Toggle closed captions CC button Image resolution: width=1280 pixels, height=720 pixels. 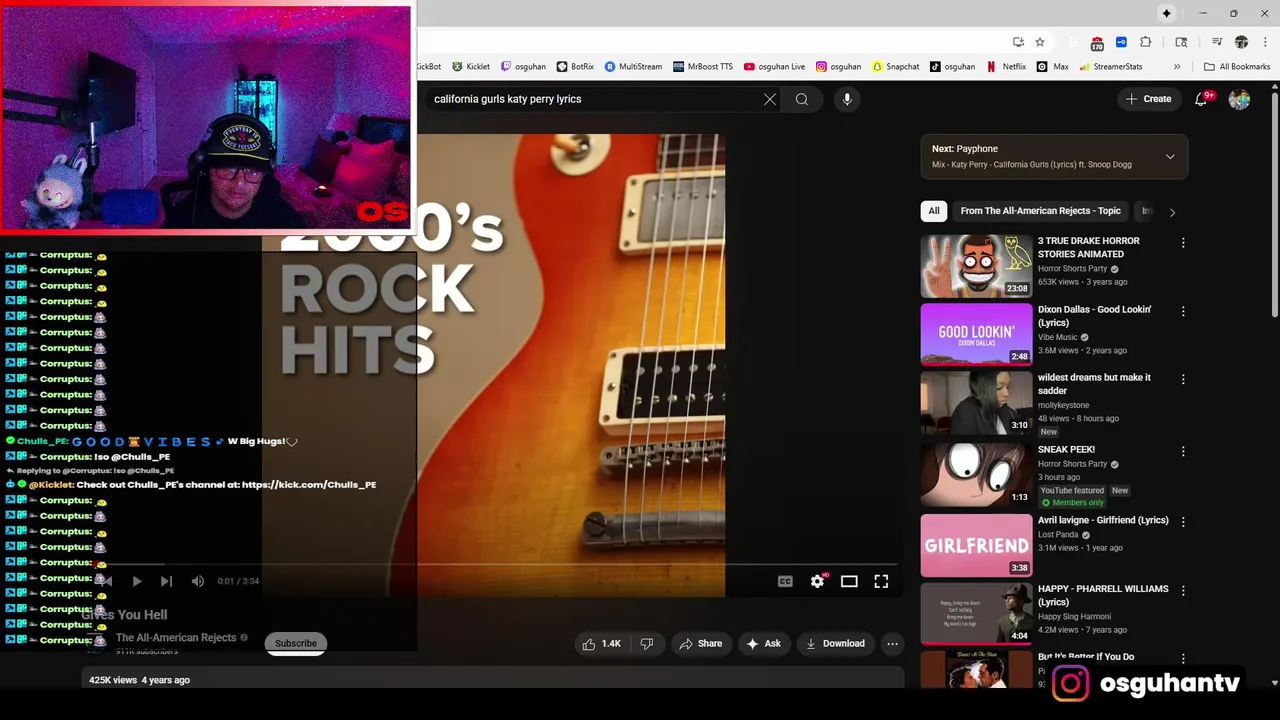[785, 581]
